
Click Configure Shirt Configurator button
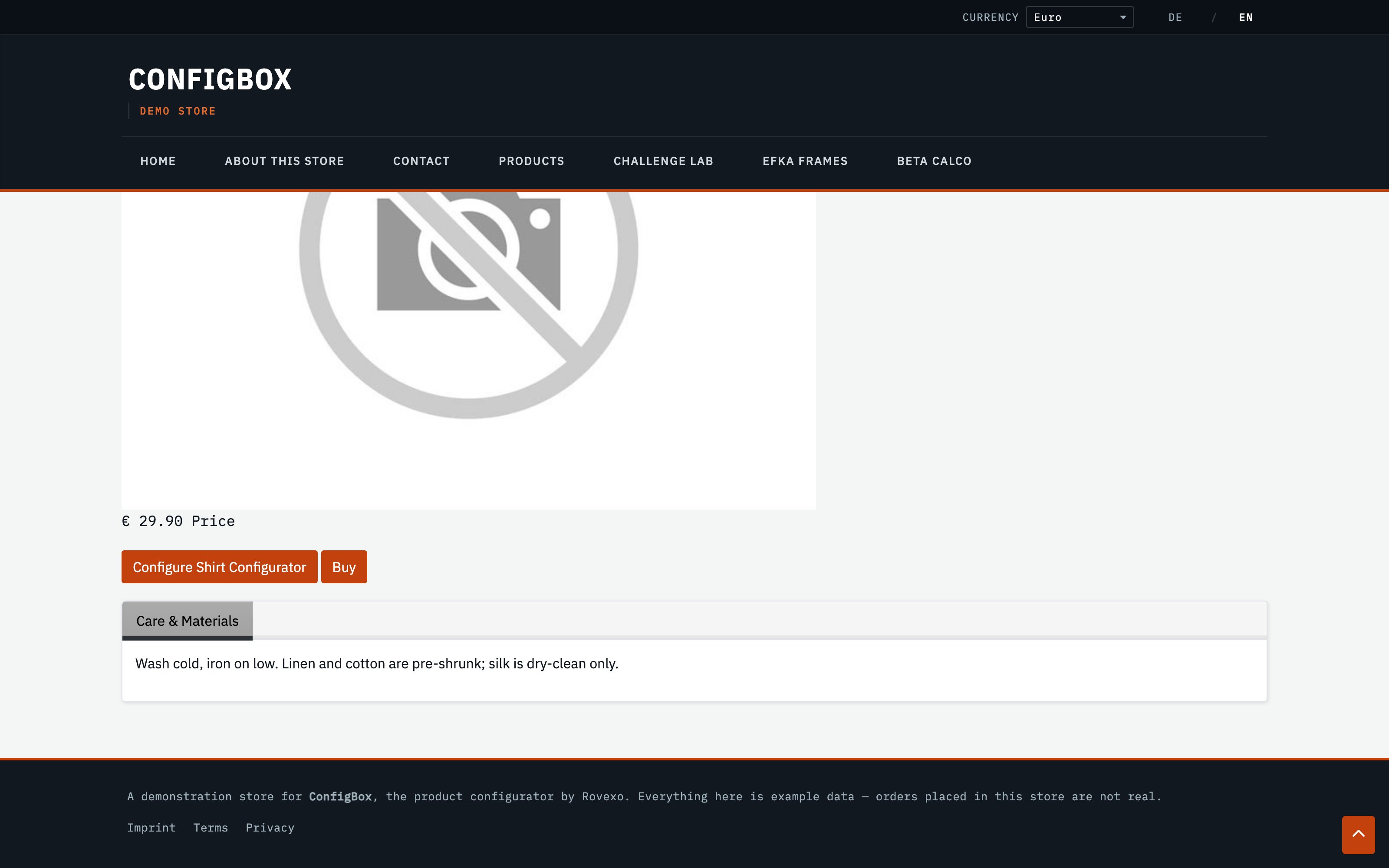pyautogui.click(x=219, y=567)
